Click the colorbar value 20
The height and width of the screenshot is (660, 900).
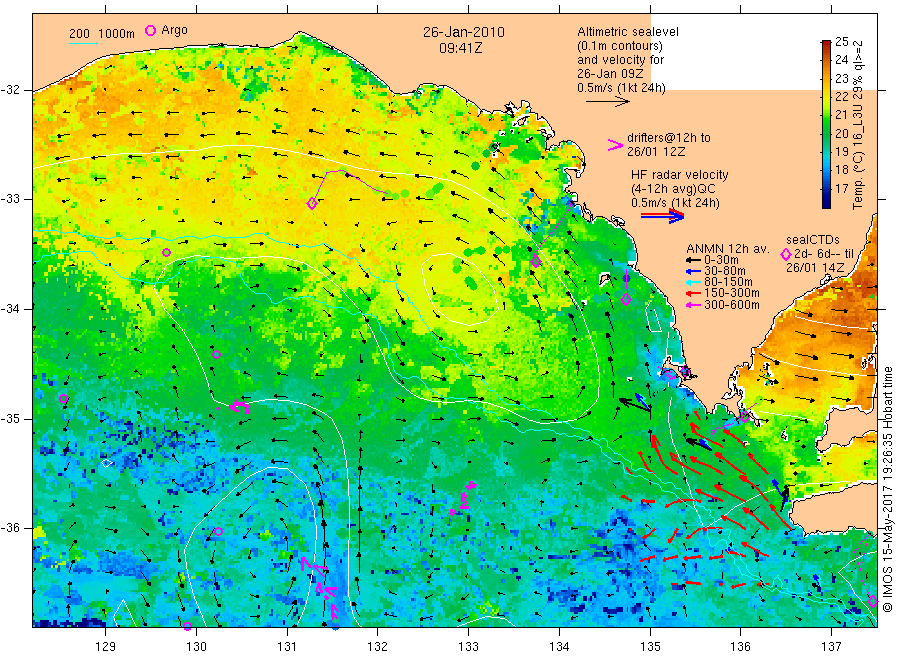pyautogui.click(x=841, y=133)
